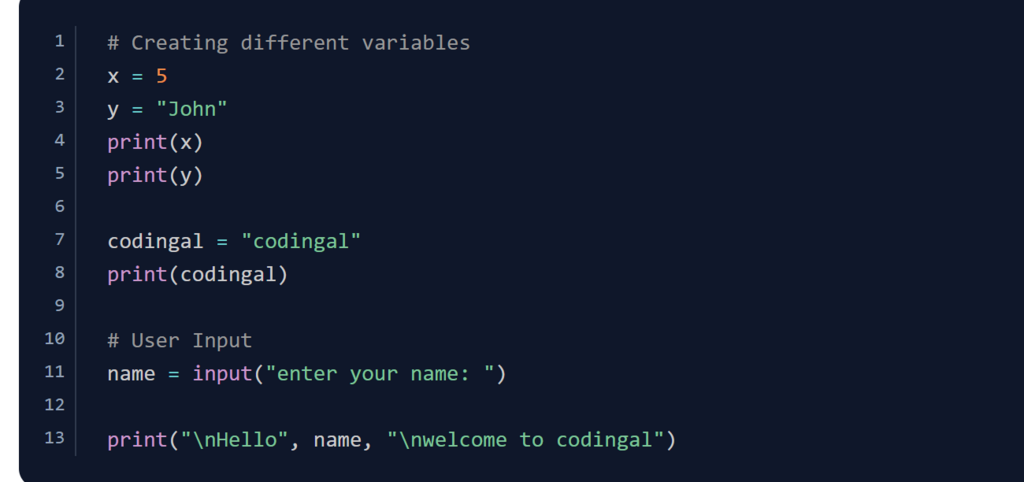1024x482 pixels.
Task: Click line number 1 in the gutter
Action: (59, 42)
